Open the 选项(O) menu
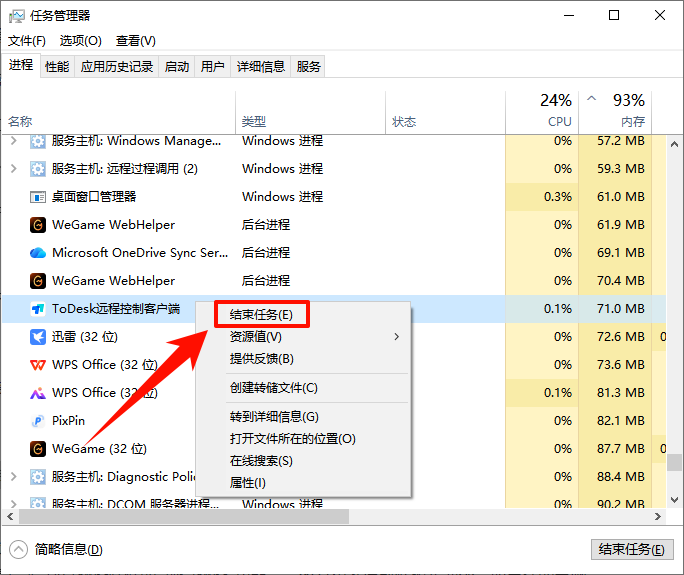 81,41
